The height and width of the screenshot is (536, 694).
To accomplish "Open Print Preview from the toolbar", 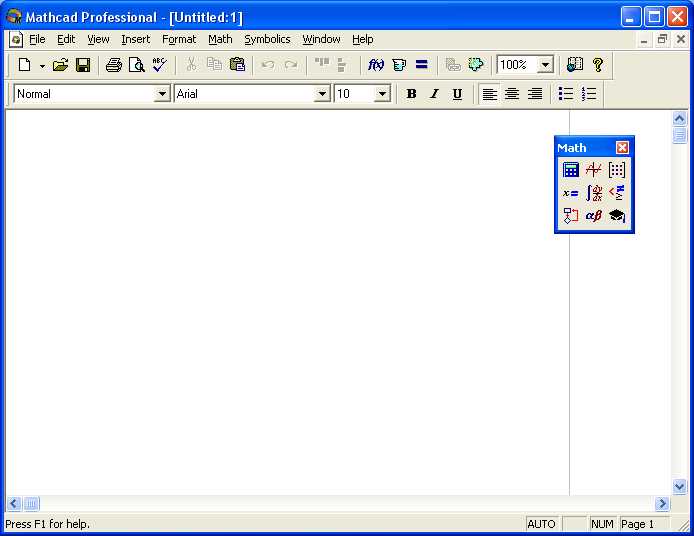I will coord(137,65).
